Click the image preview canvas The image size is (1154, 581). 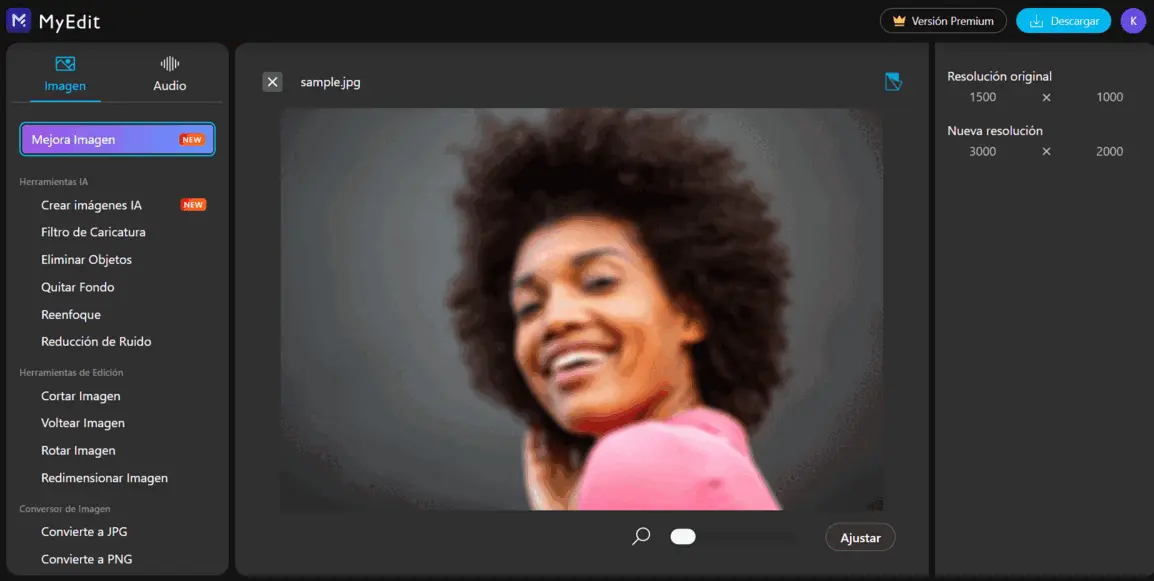coord(581,309)
